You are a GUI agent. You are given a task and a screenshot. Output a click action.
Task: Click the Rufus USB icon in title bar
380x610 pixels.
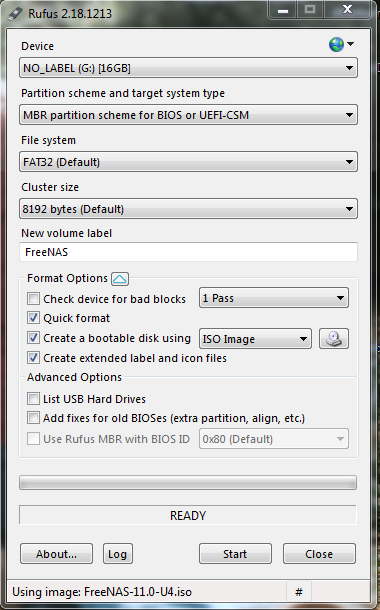16,13
